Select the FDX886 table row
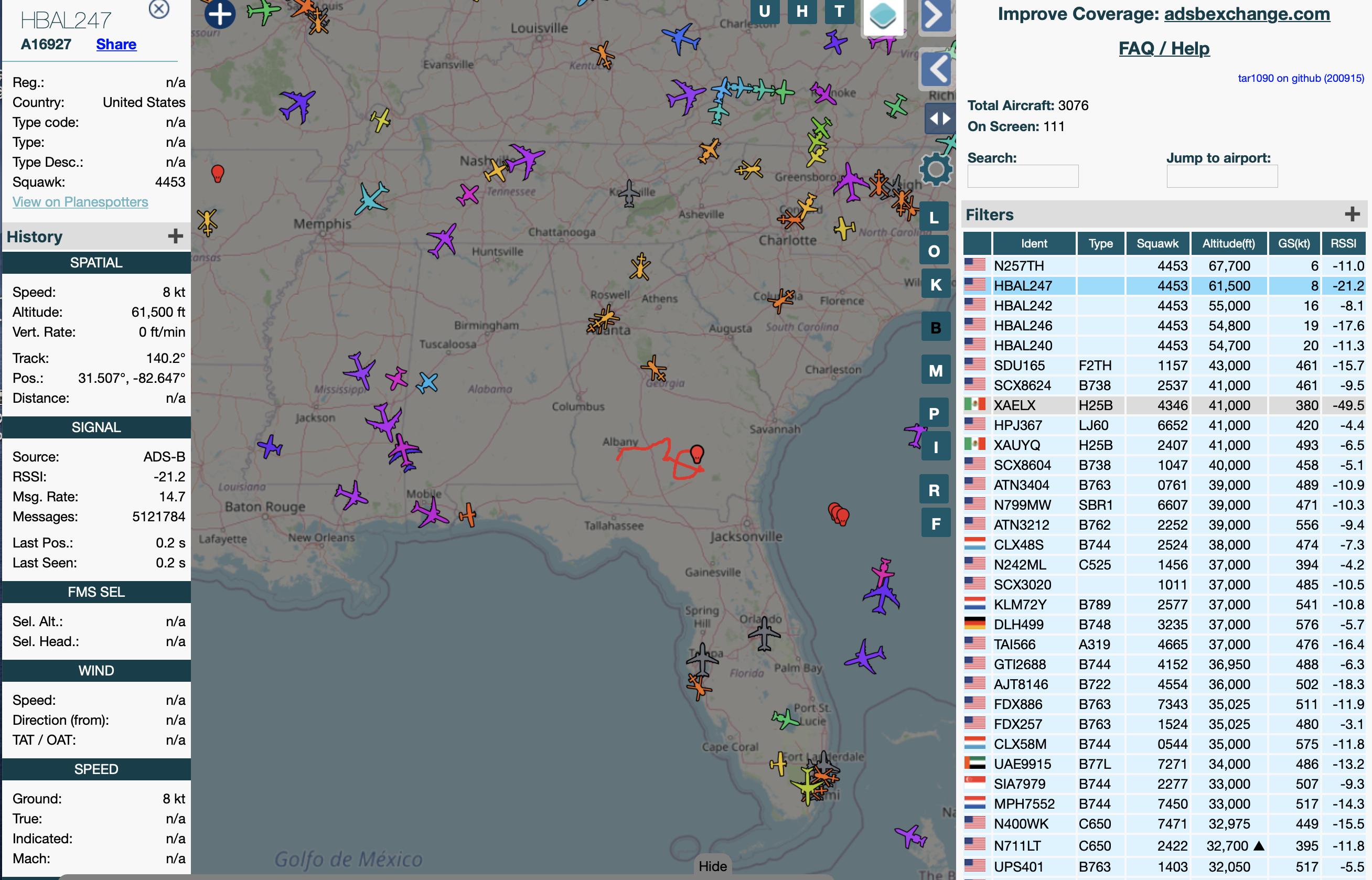 [x=1164, y=704]
